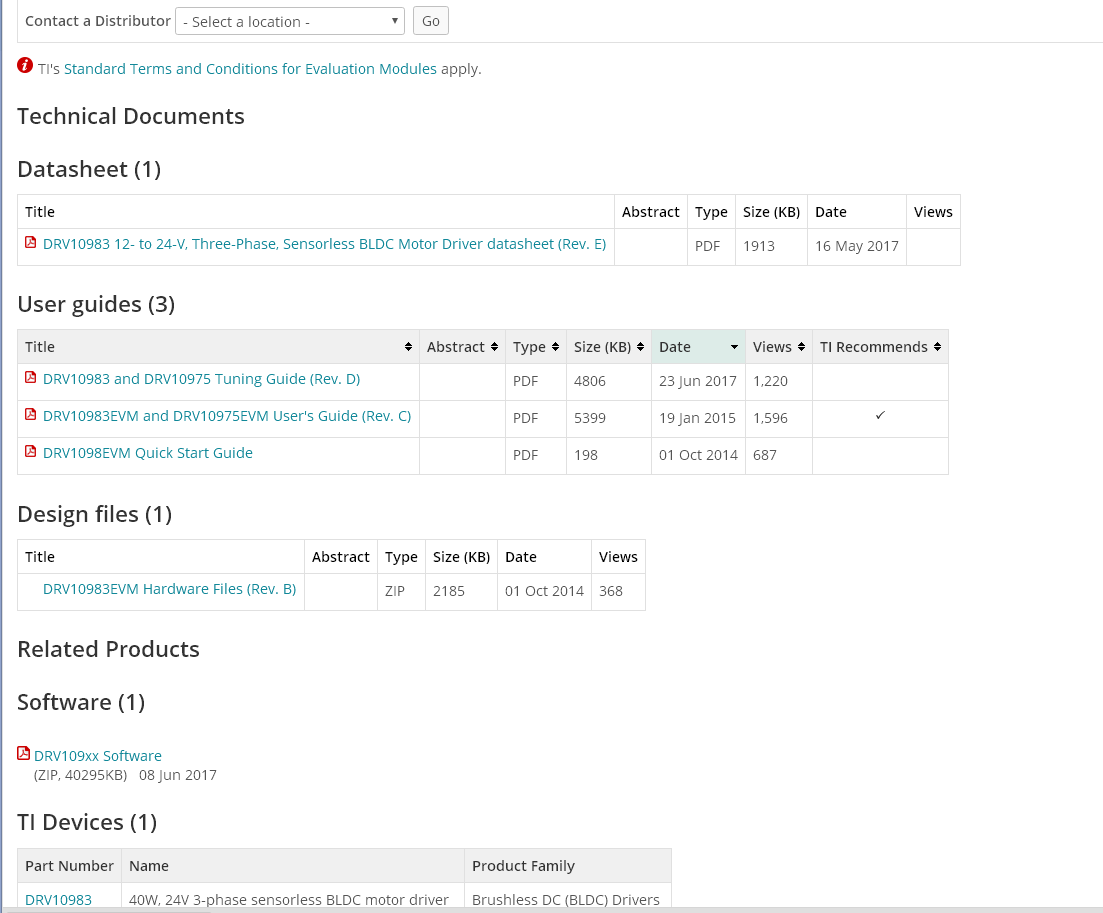
Task: Sort user guides by Size (KB) column
Action: coord(608,347)
